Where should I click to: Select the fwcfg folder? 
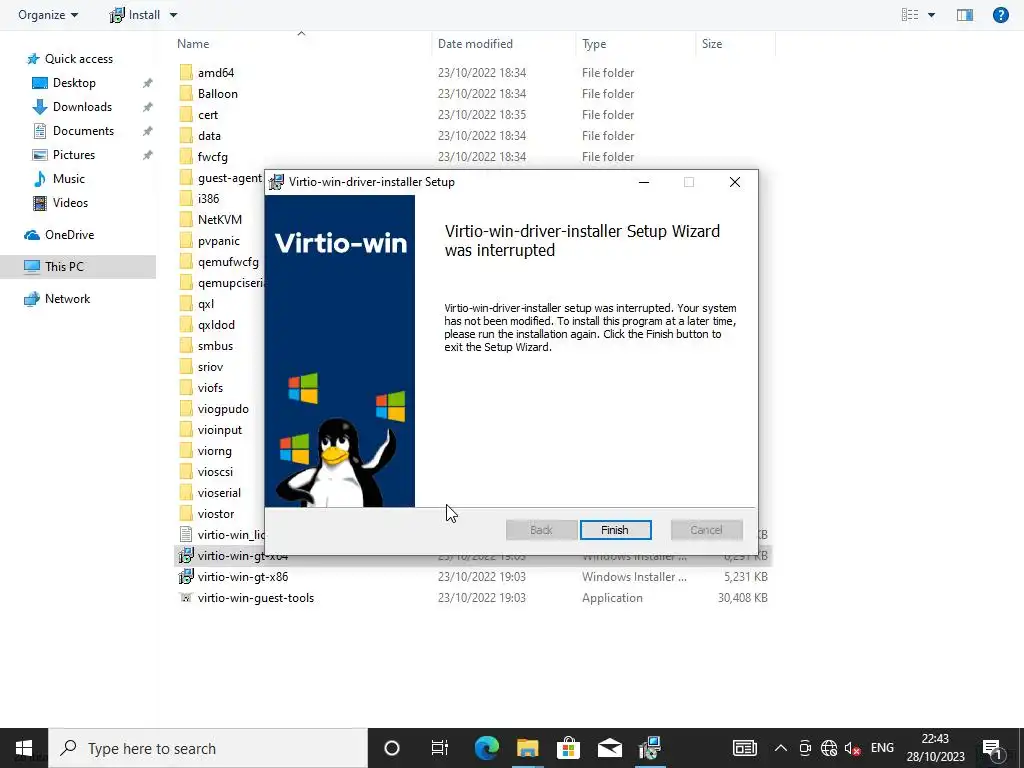point(212,157)
